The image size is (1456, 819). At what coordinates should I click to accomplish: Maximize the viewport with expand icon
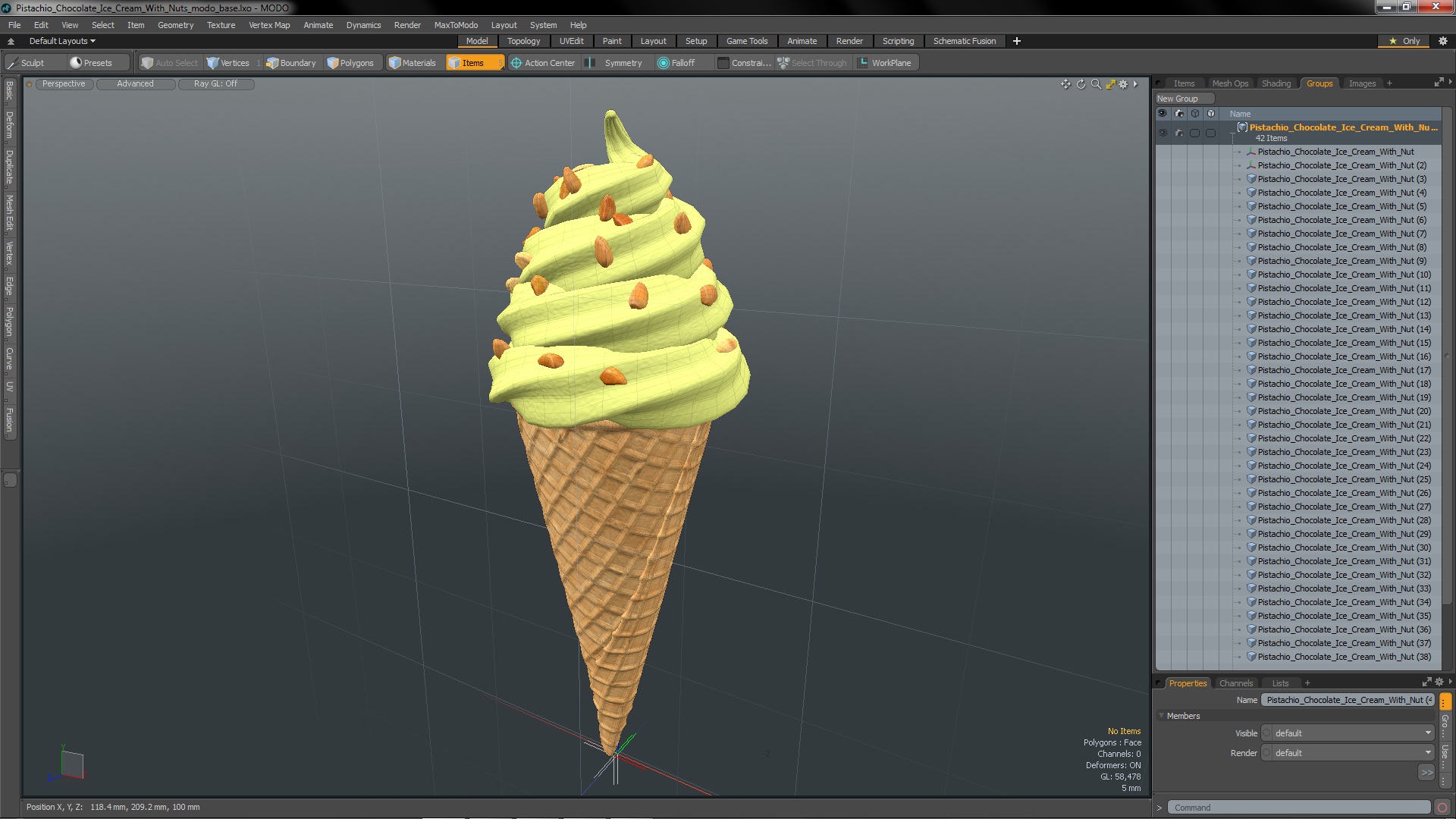click(x=1110, y=84)
